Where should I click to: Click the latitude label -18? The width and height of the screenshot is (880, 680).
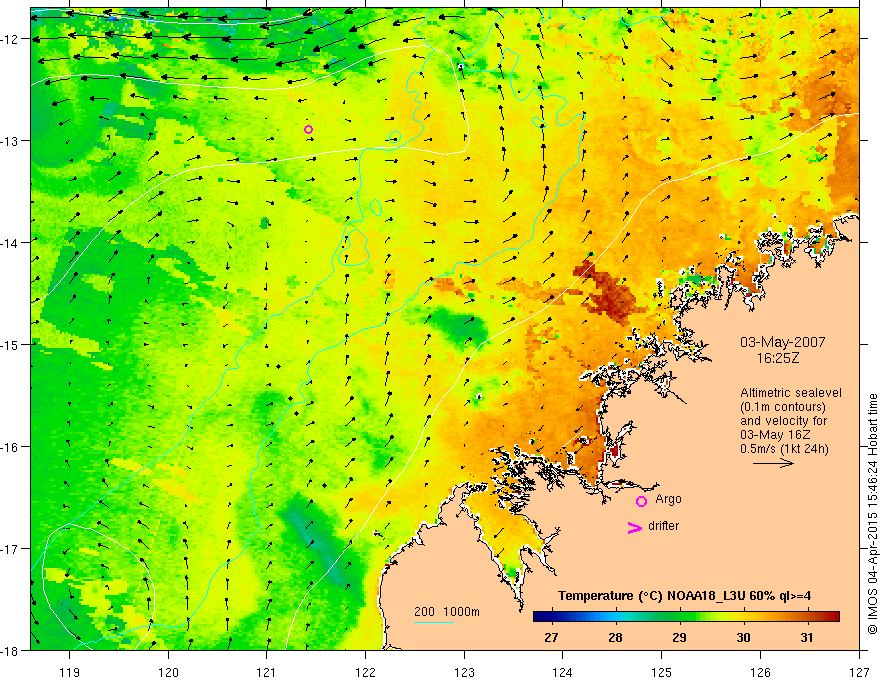(11, 650)
